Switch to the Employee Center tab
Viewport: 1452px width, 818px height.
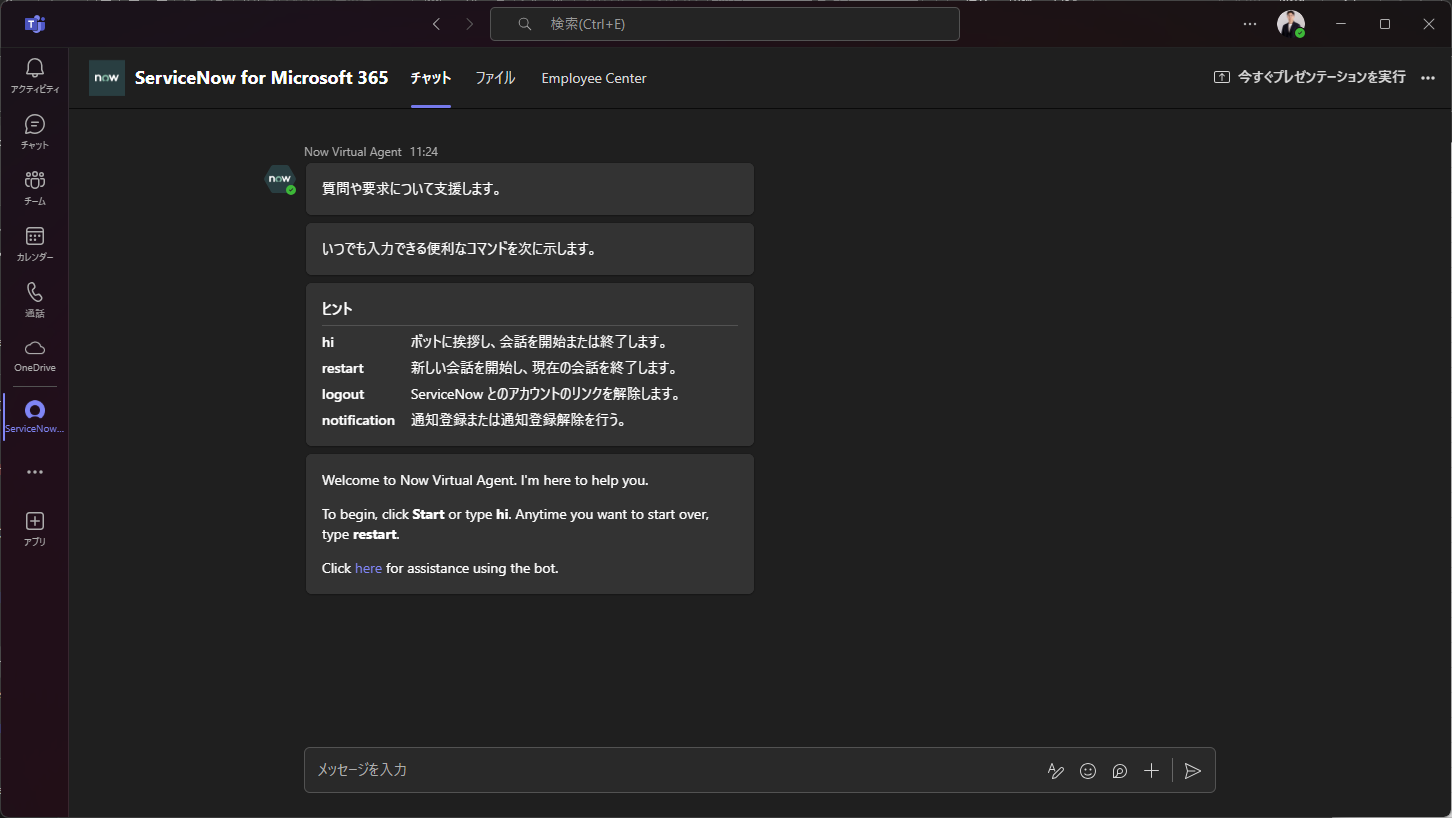coord(594,78)
